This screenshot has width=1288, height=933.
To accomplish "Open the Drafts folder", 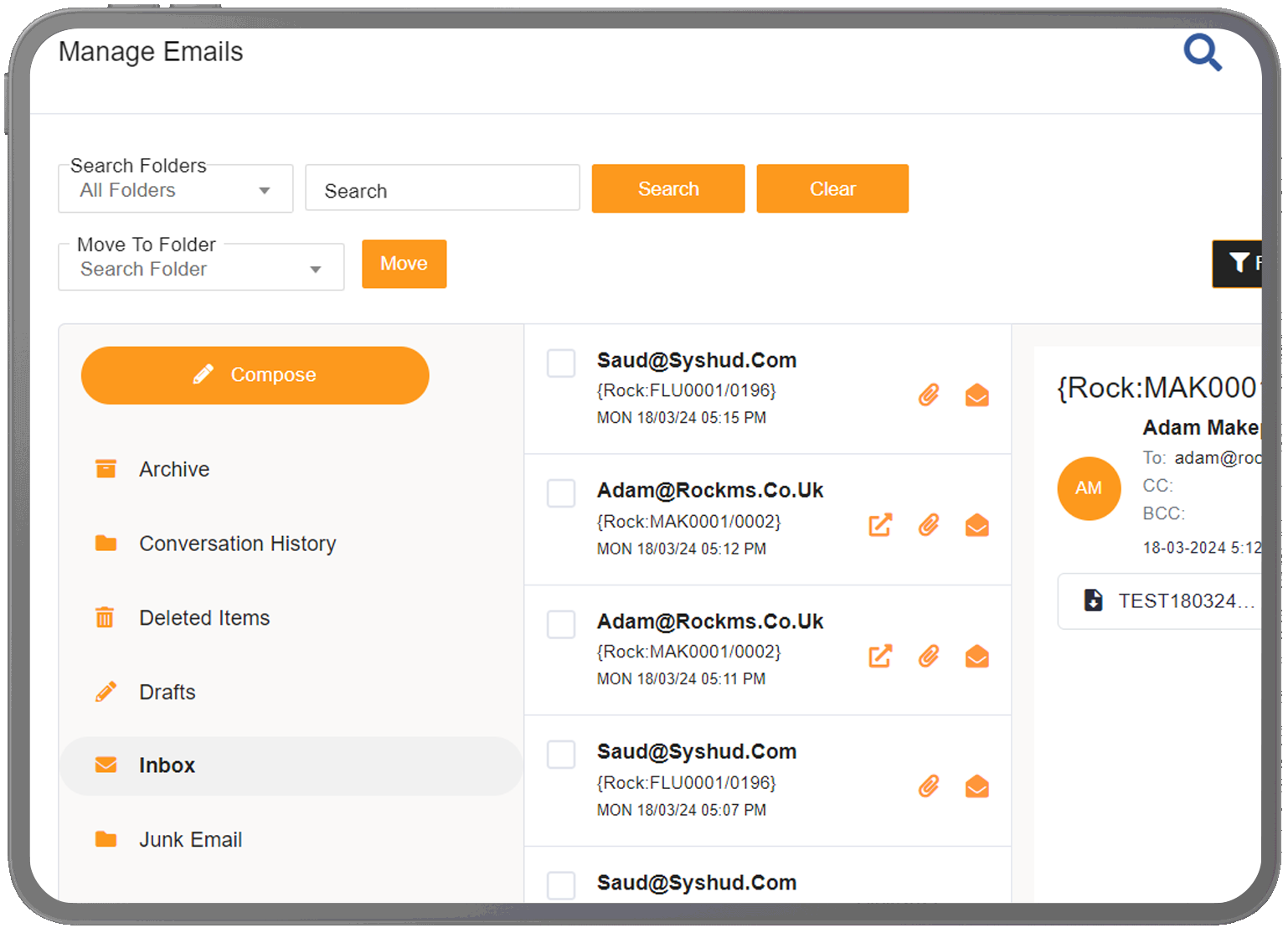I will pos(291,692).
